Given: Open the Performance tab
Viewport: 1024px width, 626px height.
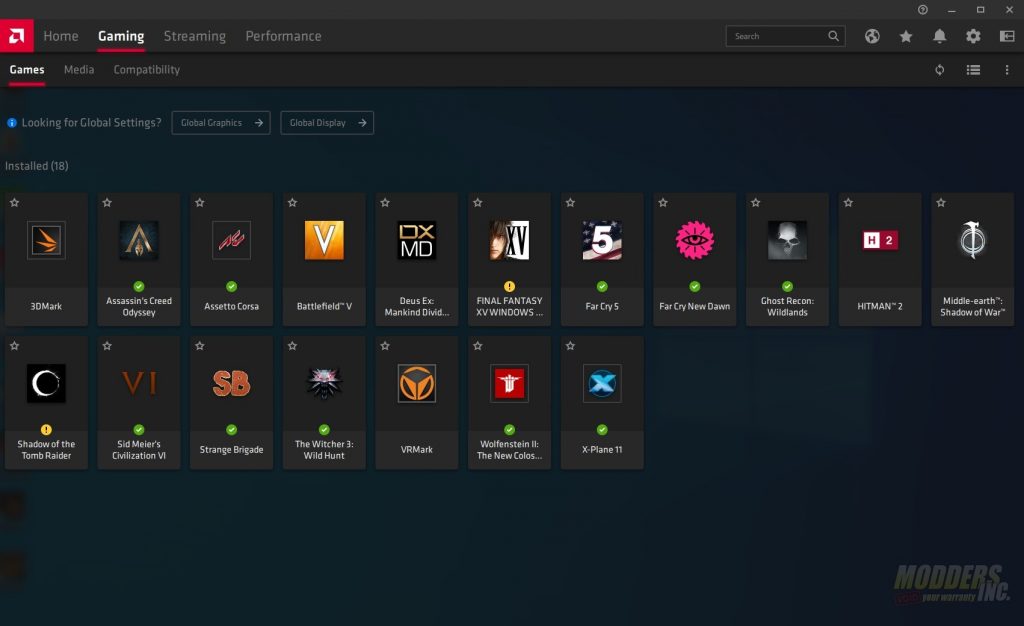Looking at the screenshot, I should click(x=283, y=36).
